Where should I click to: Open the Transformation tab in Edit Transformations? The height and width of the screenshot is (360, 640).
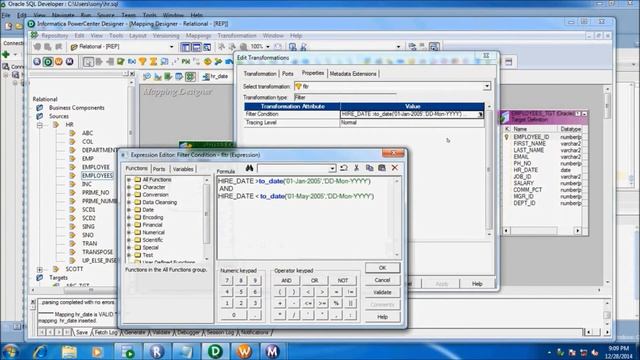click(x=260, y=73)
